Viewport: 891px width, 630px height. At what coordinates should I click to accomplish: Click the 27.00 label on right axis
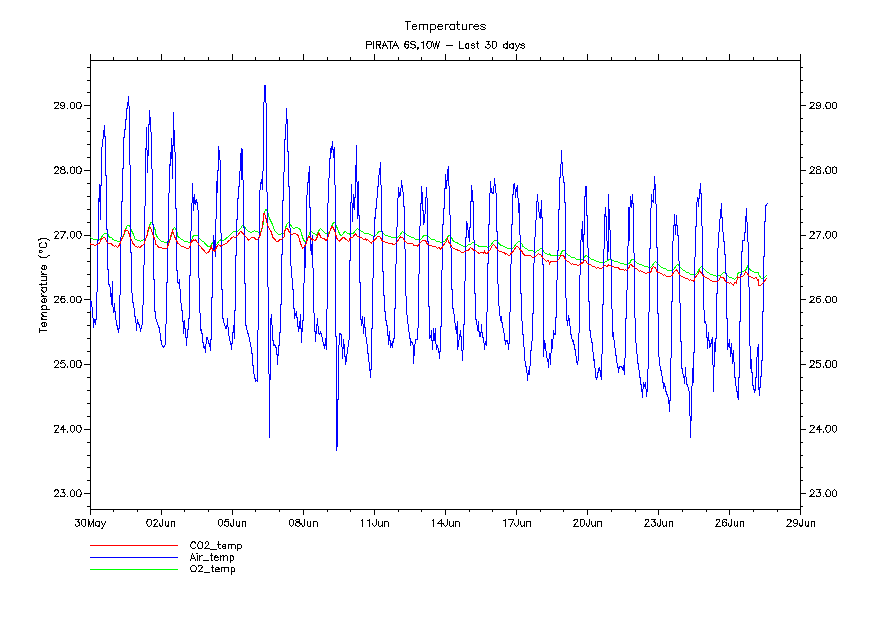coord(824,235)
